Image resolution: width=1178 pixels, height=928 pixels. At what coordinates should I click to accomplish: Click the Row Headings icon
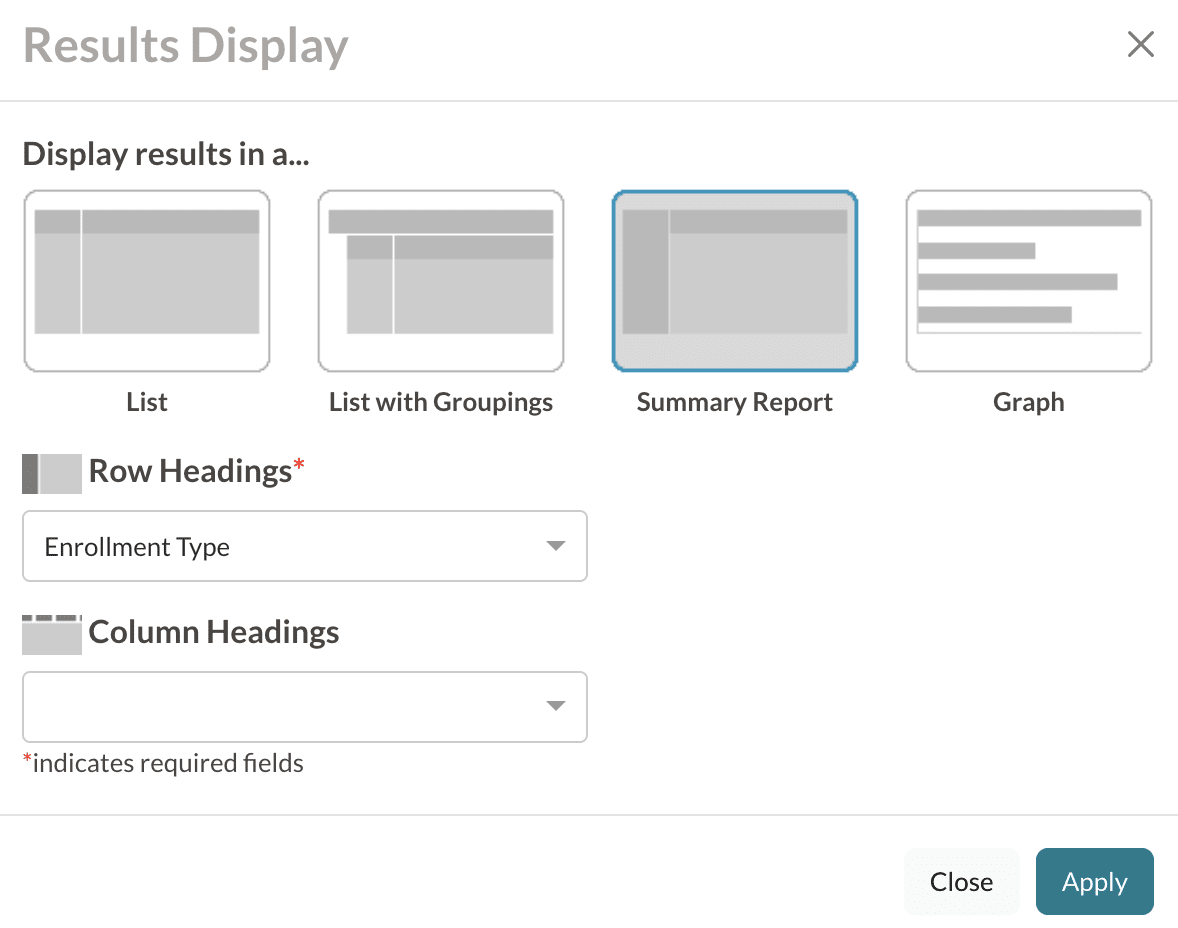51,473
